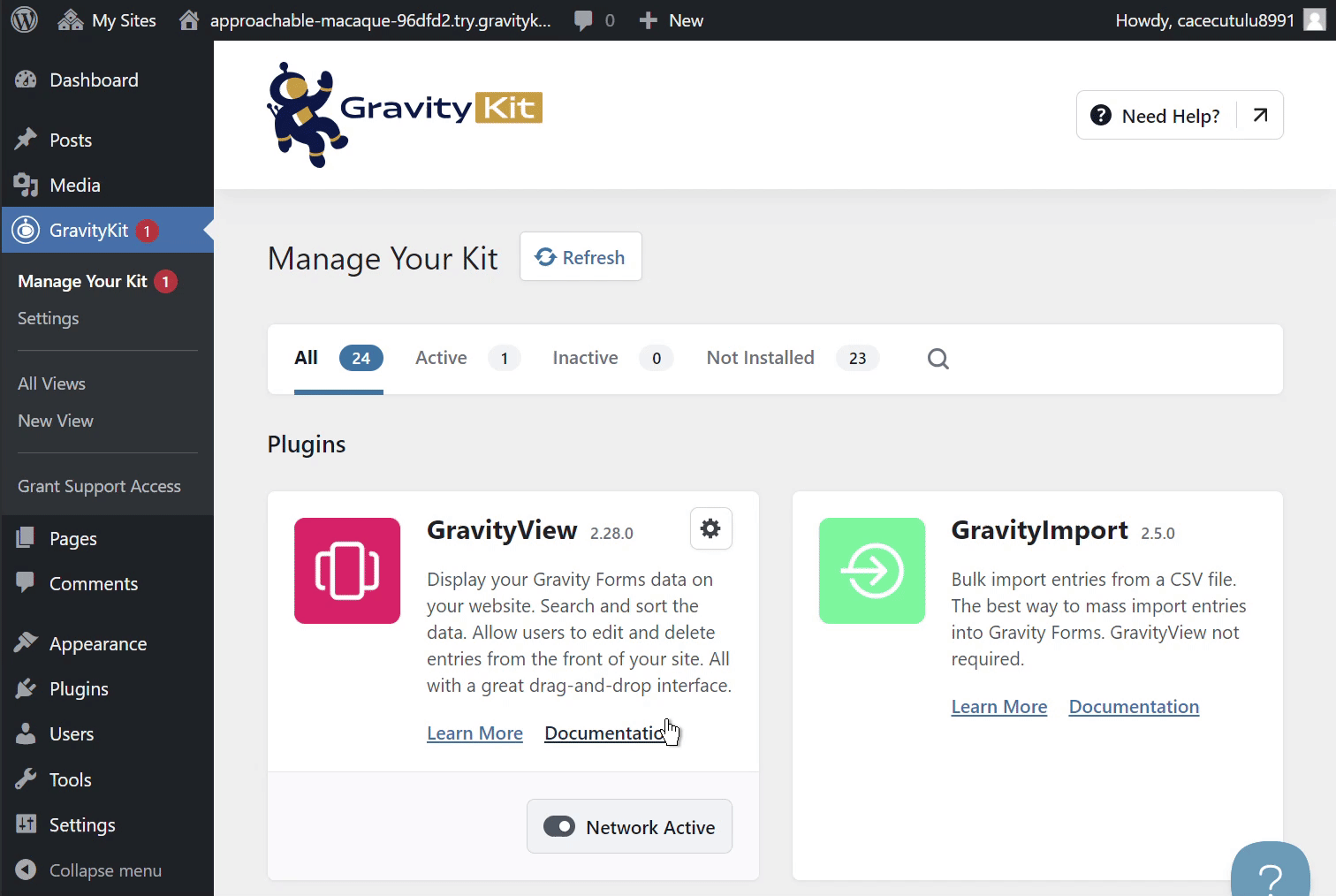Open the comments bubble in admin bar
The width and height of the screenshot is (1336, 896).
[594, 20]
